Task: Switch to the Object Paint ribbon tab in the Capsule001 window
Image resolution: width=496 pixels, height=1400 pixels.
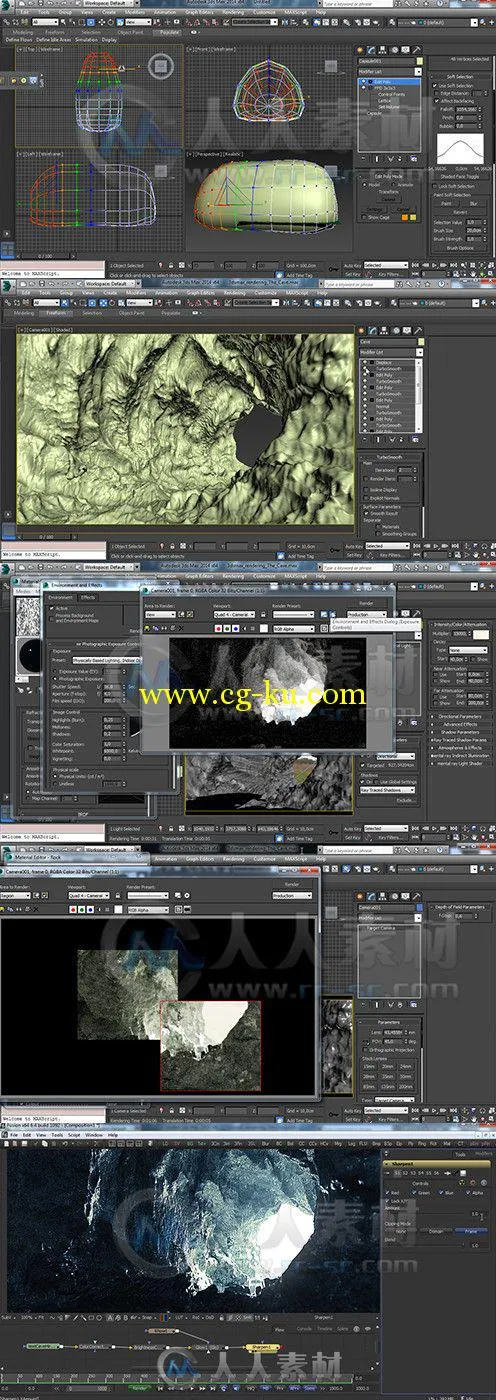Action: pos(130,32)
